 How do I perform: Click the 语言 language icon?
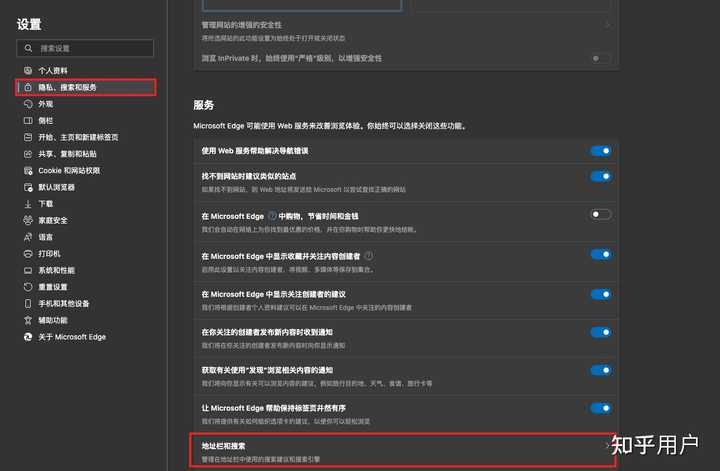pyautogui.click(x=28, y=237)
